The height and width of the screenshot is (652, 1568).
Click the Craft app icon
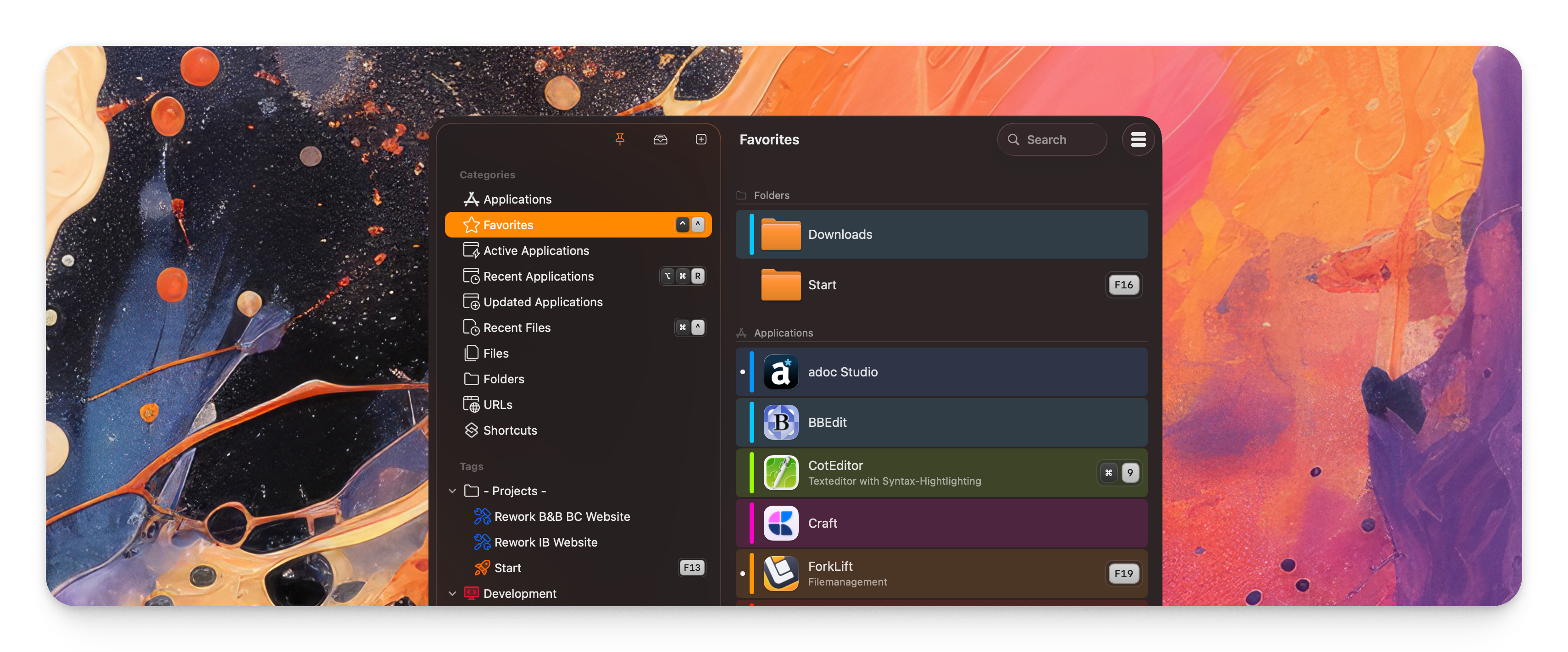click(x=780, y=523)
